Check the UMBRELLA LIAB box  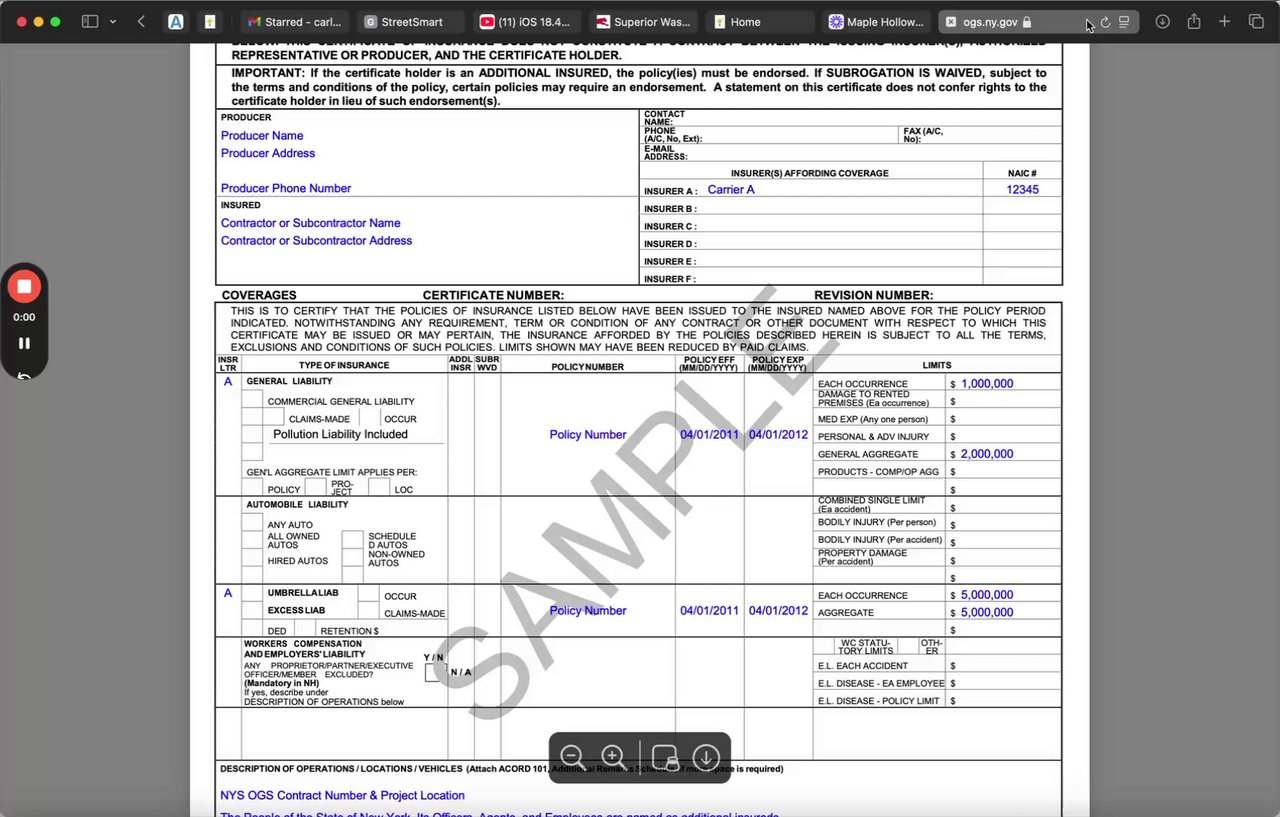point(252,593)
